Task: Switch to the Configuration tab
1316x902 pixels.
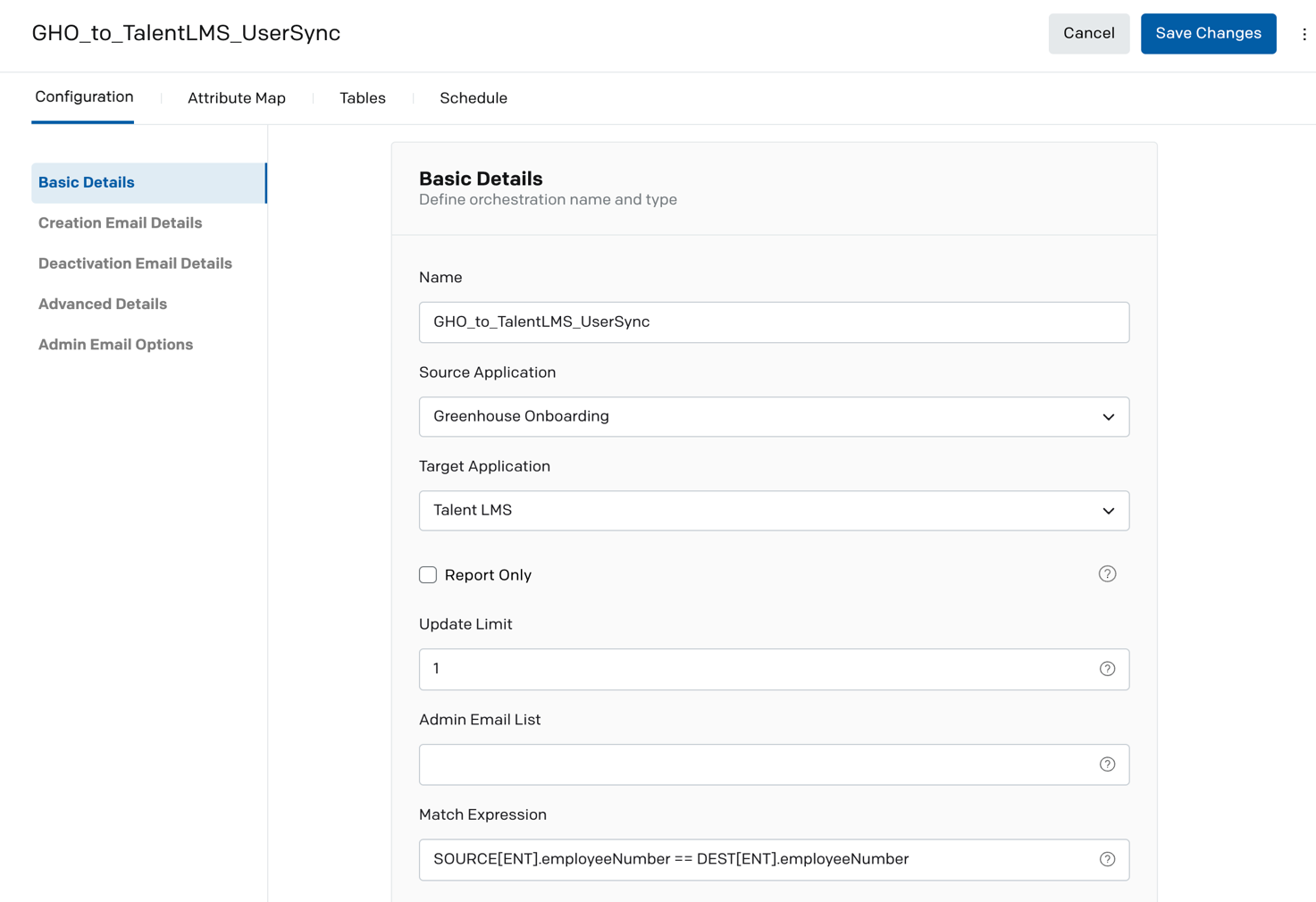Action: click(x=84, y=97)
